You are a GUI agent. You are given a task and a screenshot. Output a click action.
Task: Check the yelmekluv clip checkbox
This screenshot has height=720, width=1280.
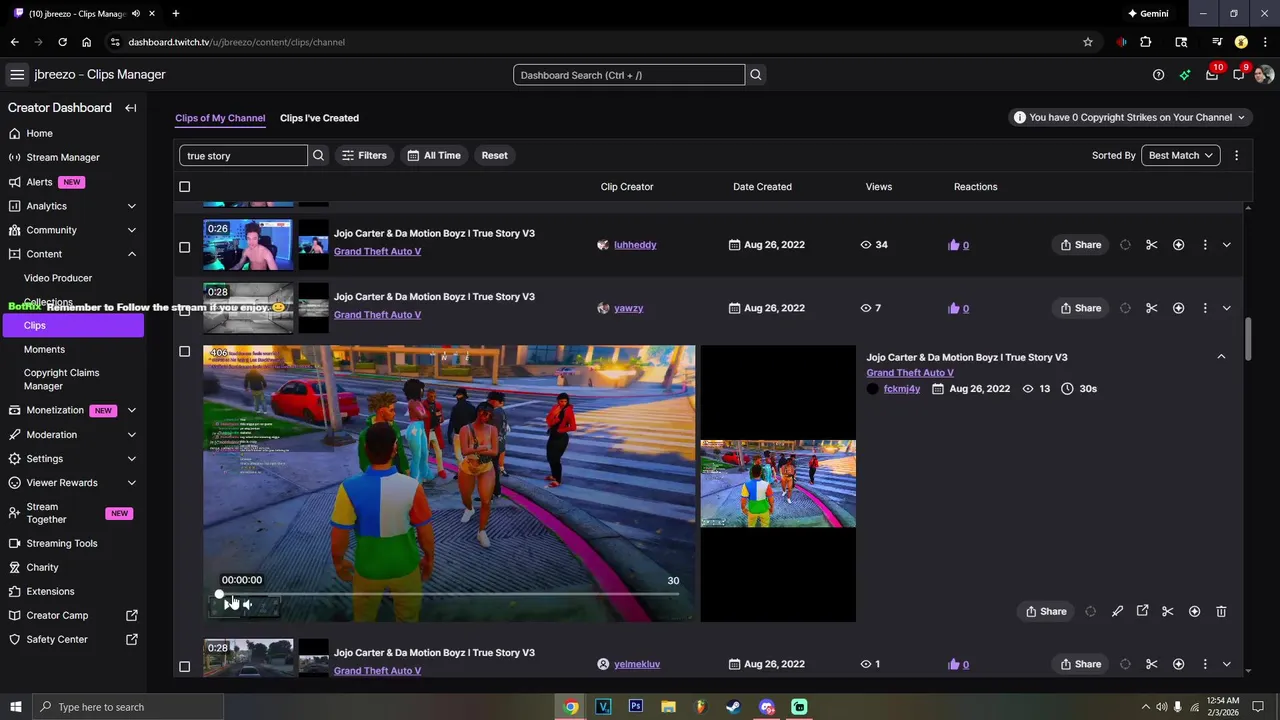184,667
